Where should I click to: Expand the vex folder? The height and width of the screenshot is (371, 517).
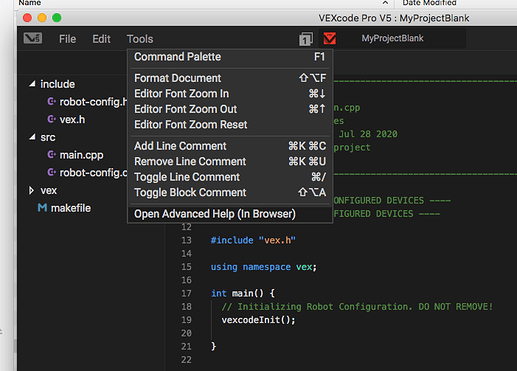pyautogui.click(x=31, y=190)
